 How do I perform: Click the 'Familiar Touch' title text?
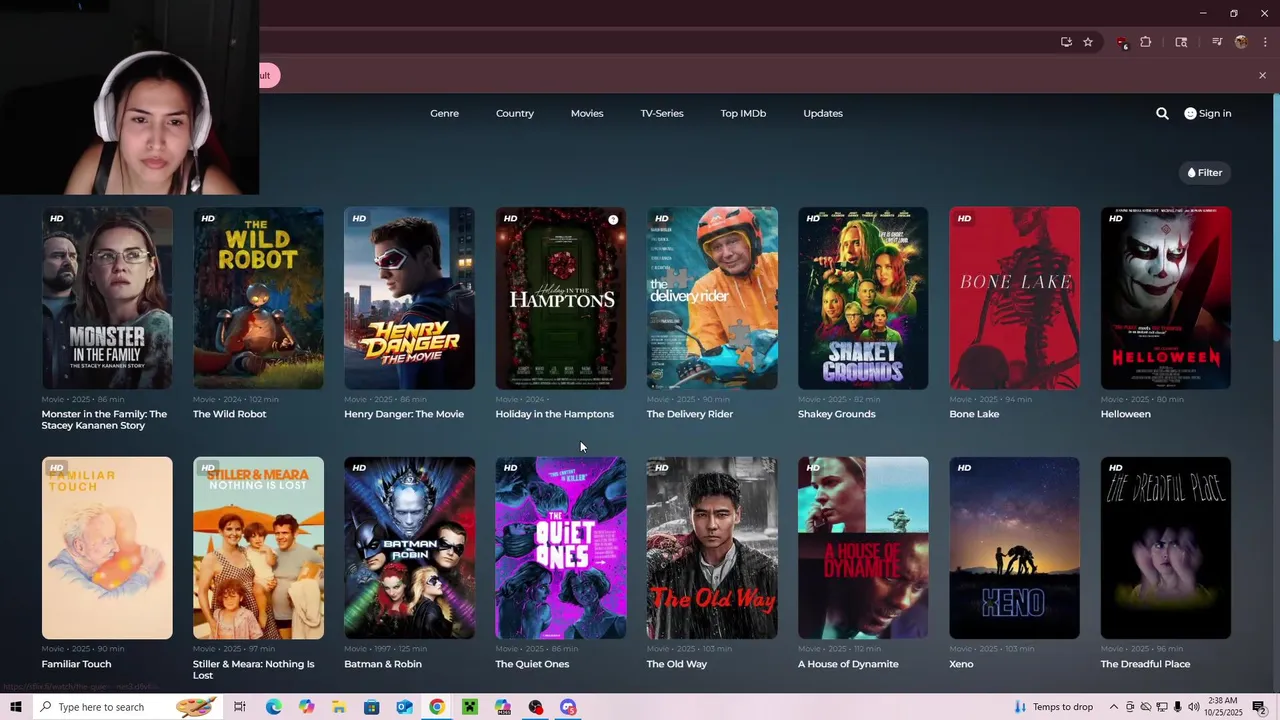click(x=76, y=664)
